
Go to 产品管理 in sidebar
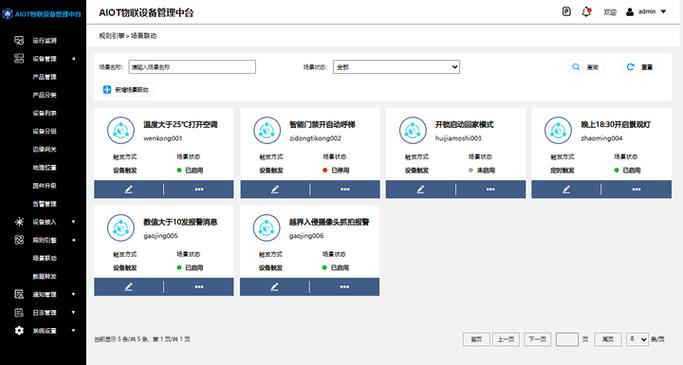(x=44, y=77)
